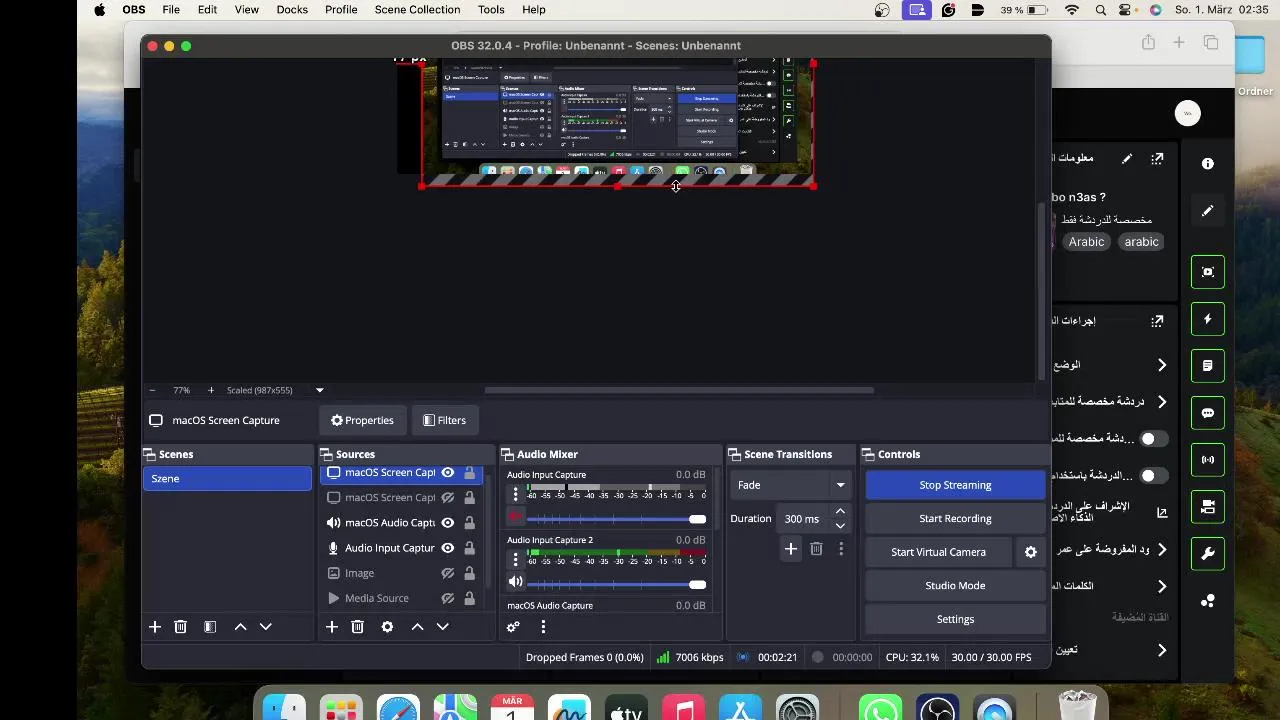1280x720 pixels.
Task: Expand first chevron row under right window actions
Action: (x=1162, y=365)
